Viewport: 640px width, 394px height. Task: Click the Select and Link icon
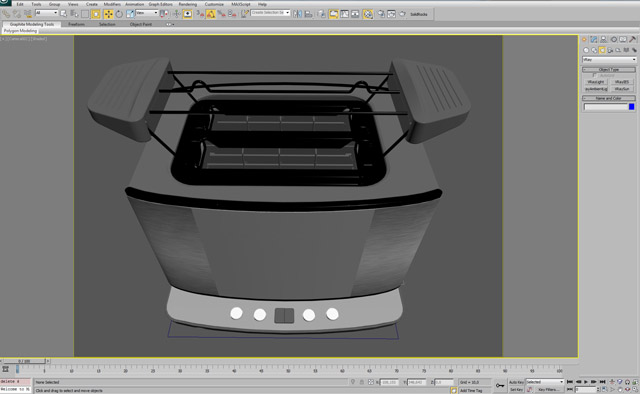click(6, 14)
